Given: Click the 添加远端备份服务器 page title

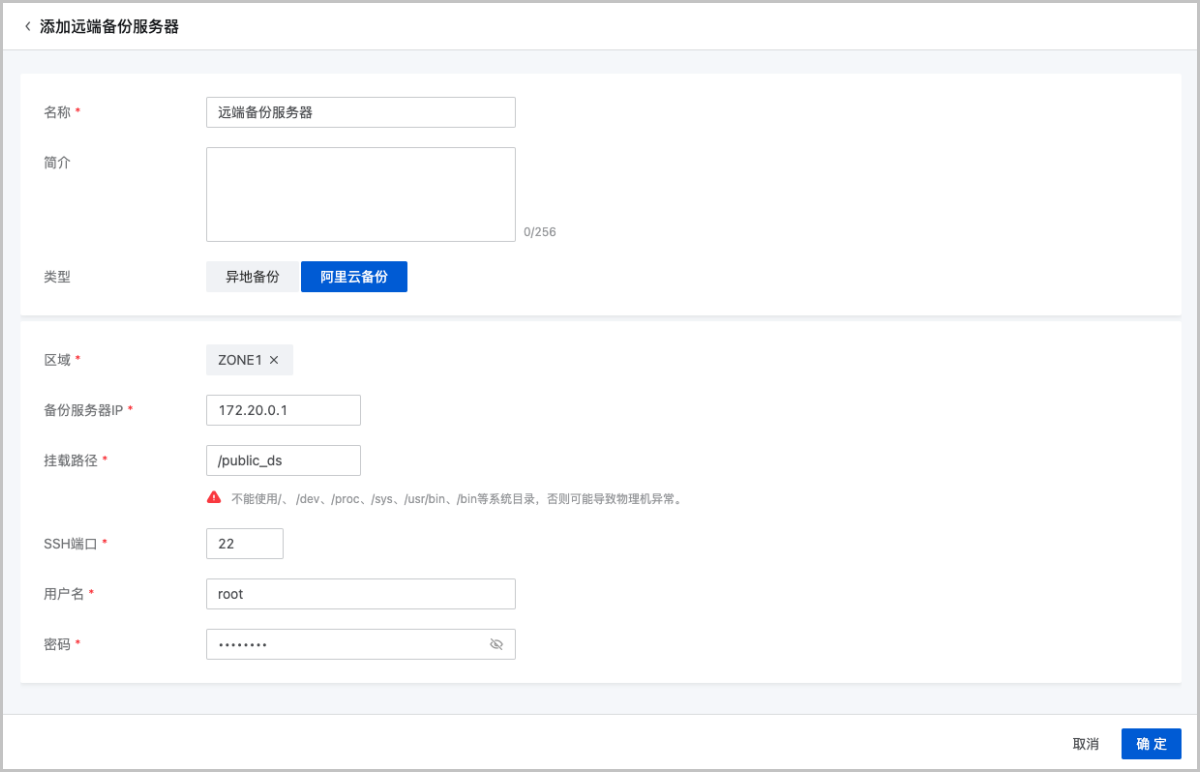Looking at the screenshot, I should (109, 27).
